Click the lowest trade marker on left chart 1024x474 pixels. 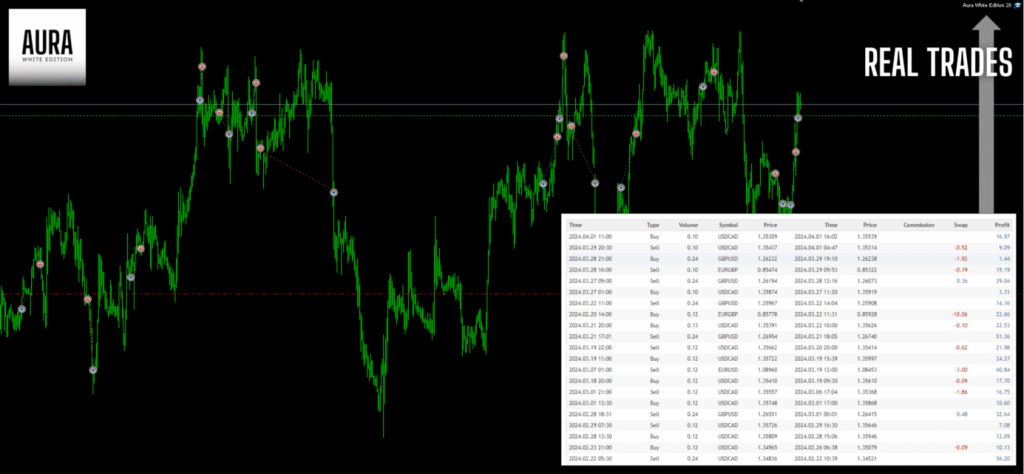93,369
